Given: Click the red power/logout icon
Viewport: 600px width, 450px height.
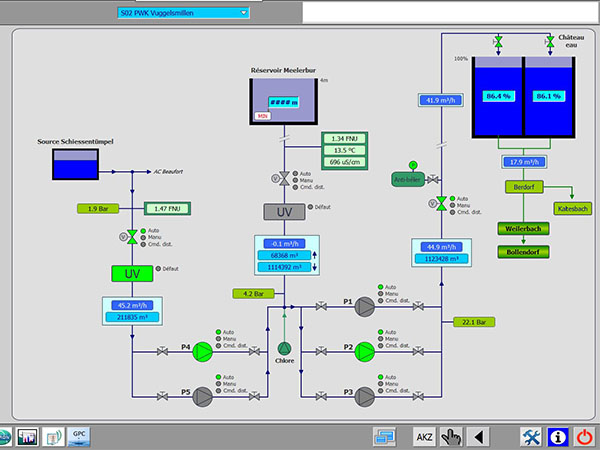Looking at the screenshot, I should (x=584, y=437).
